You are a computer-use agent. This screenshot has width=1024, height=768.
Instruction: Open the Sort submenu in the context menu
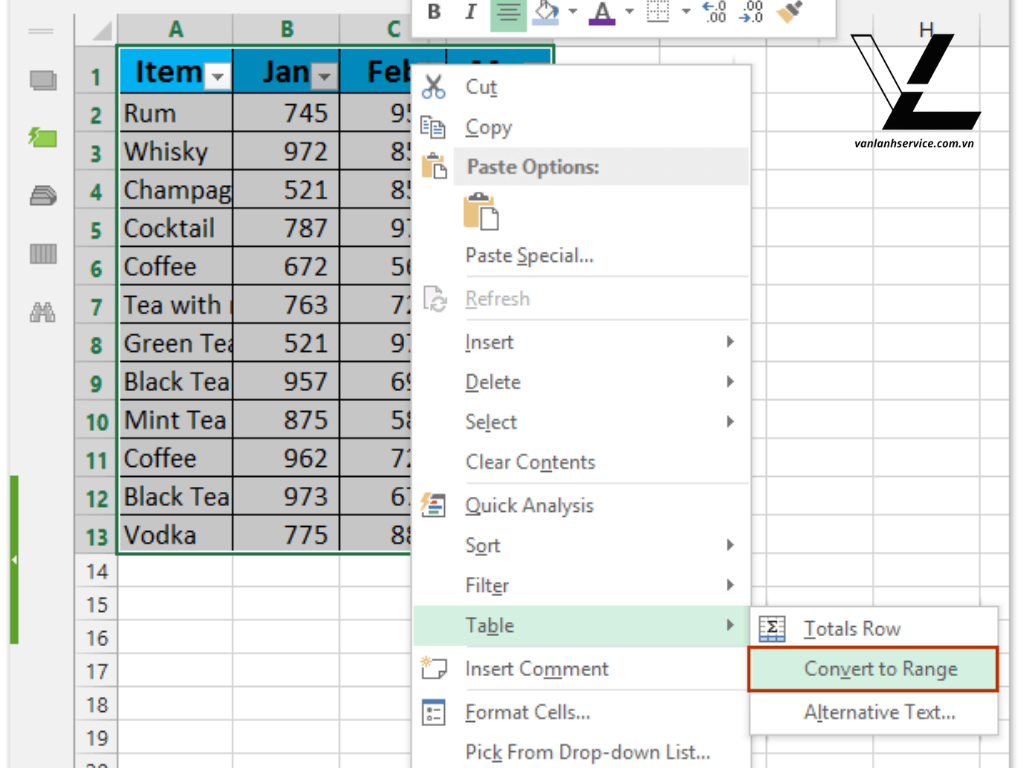point(483,546)
